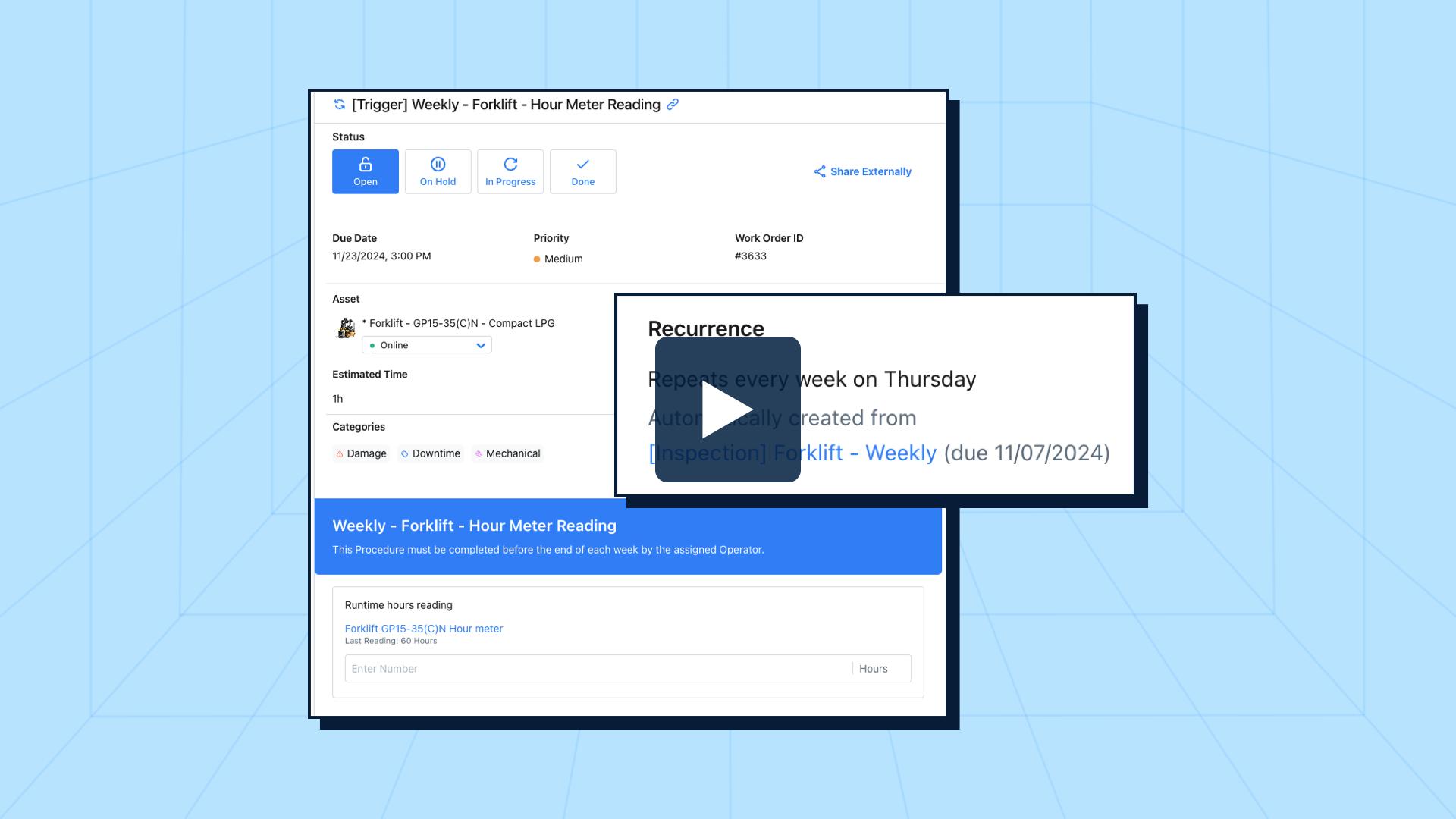Click the Share Externally link
The height and width of the screenshot is (819, 1456).
click(x=871, y=171)
